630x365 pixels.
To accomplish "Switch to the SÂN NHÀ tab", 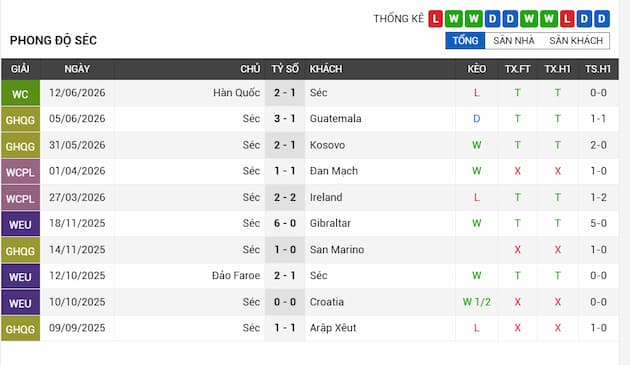I will (514, 41).
